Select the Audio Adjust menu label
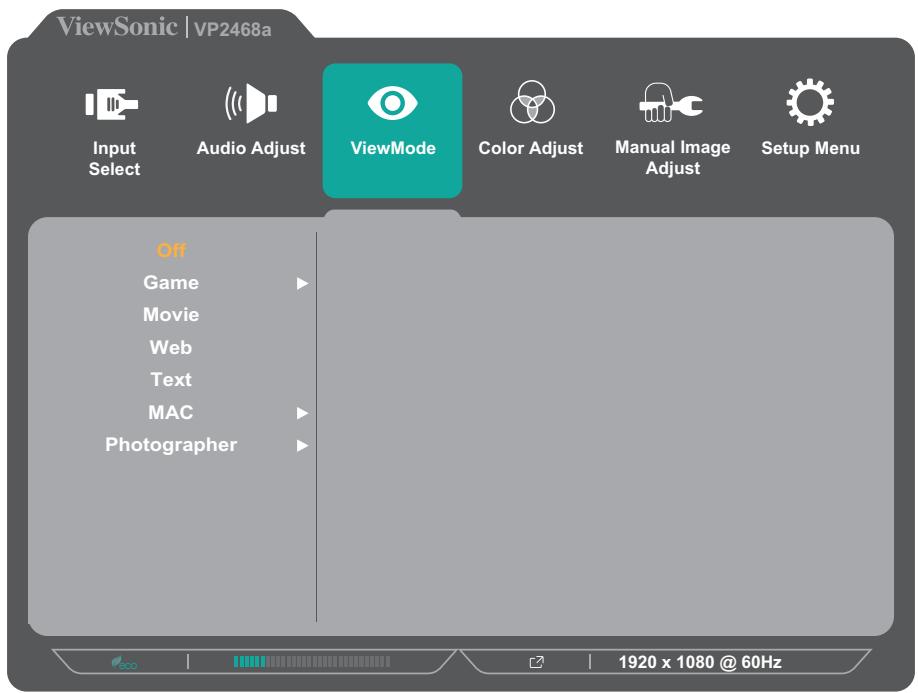Image resolution: width=918 pixels, height=693 pixels. pyautogui.click(x=251, y=148)
